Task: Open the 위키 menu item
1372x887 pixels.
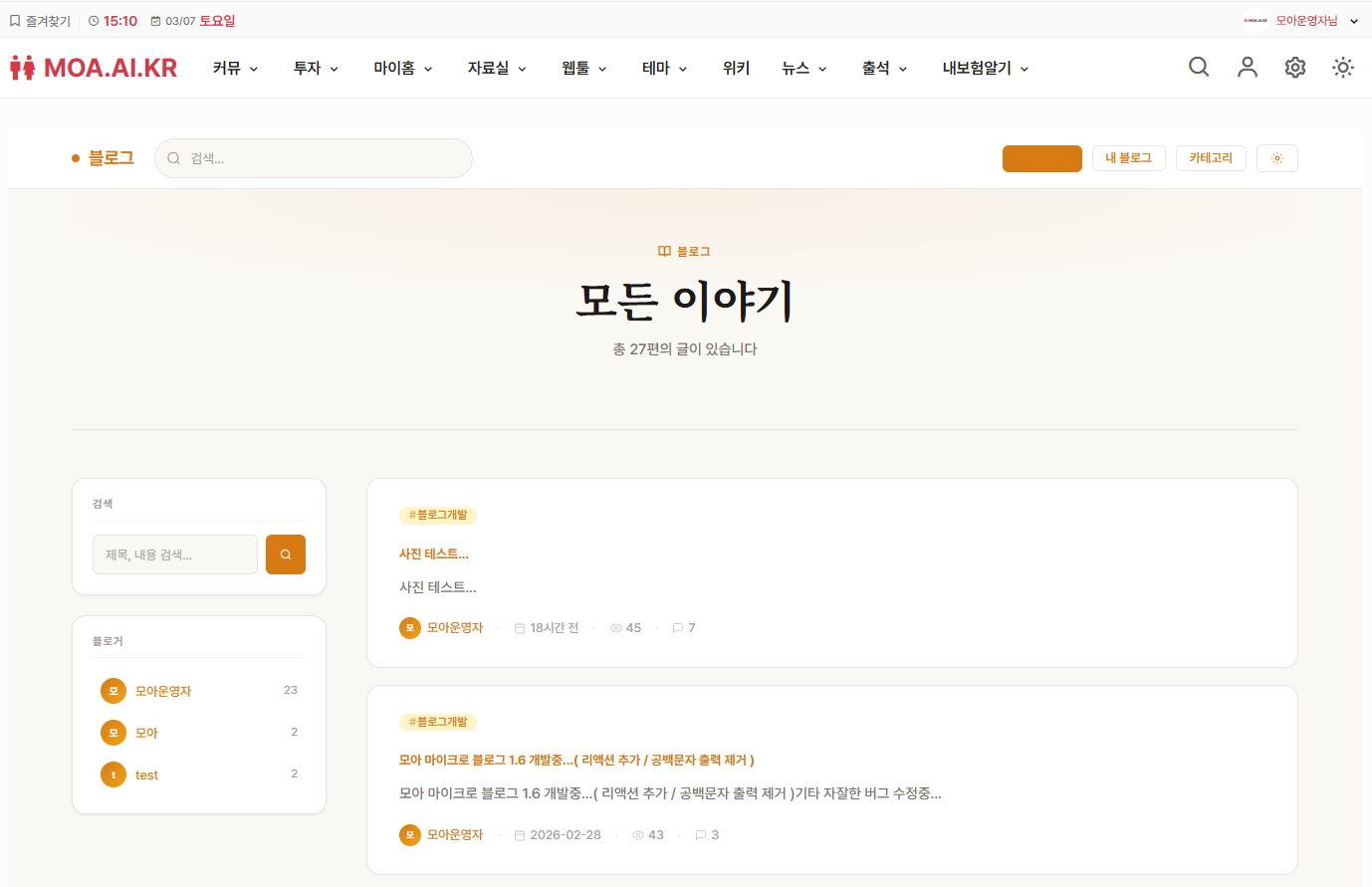Action: [x=736, y=69]
